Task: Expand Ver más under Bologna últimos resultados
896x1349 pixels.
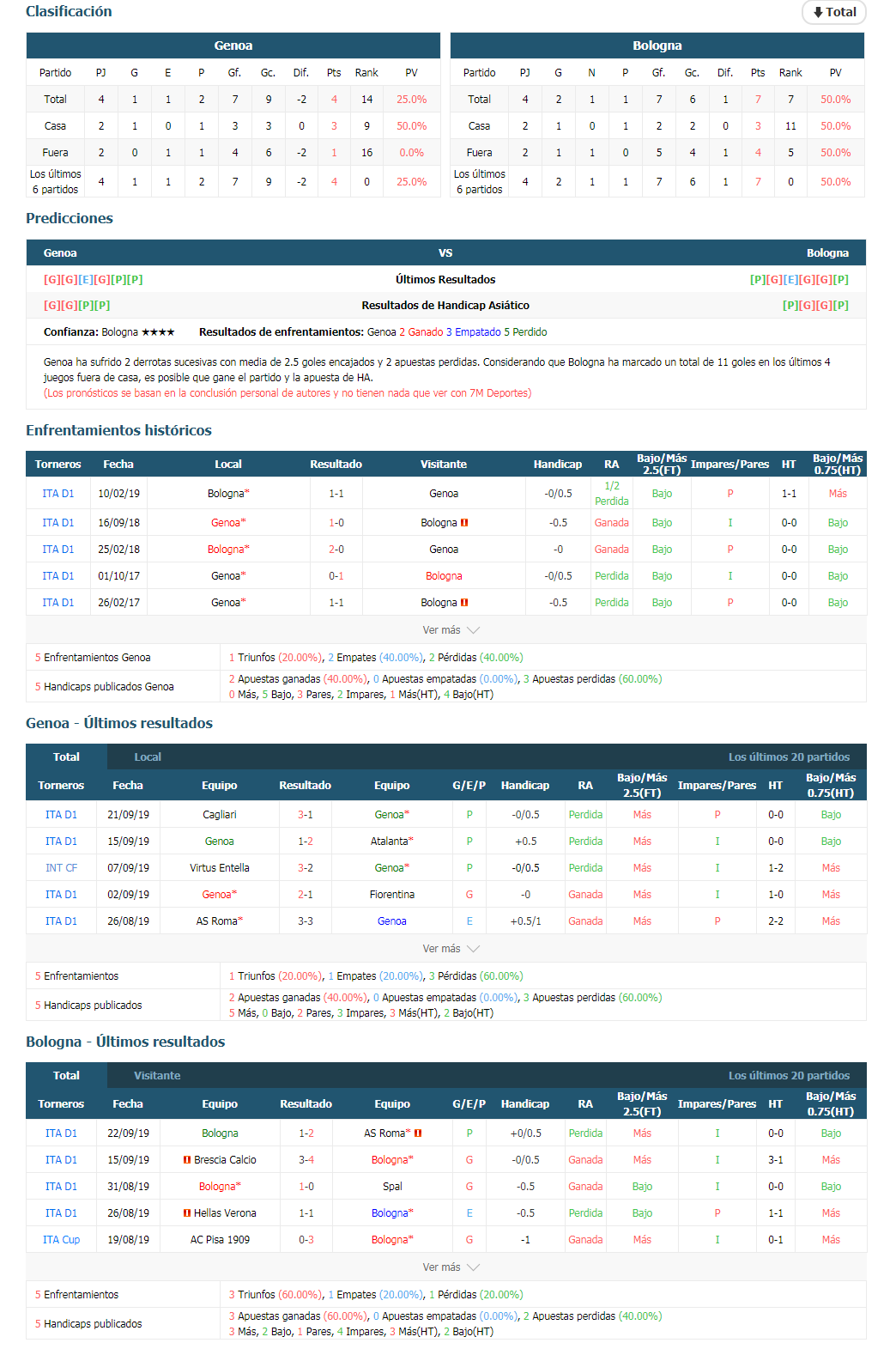Action: [x=451, y=1267]
